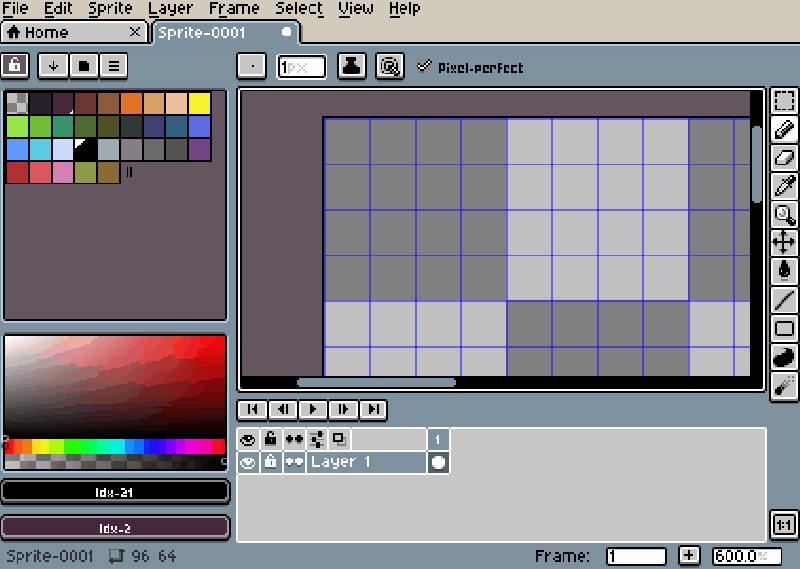Open the ink type selector button
This screenshot has height=569, width=800.
tap(352, 66)
